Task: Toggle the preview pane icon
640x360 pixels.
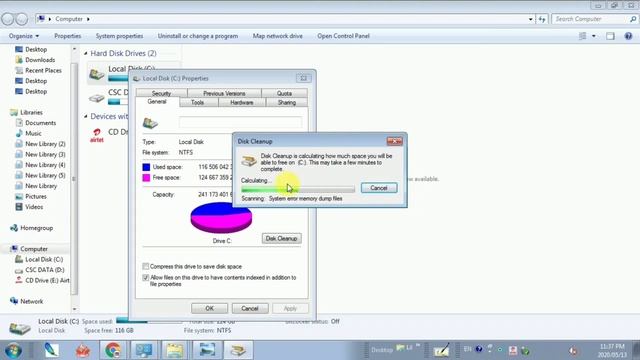Action: [610, 36]
